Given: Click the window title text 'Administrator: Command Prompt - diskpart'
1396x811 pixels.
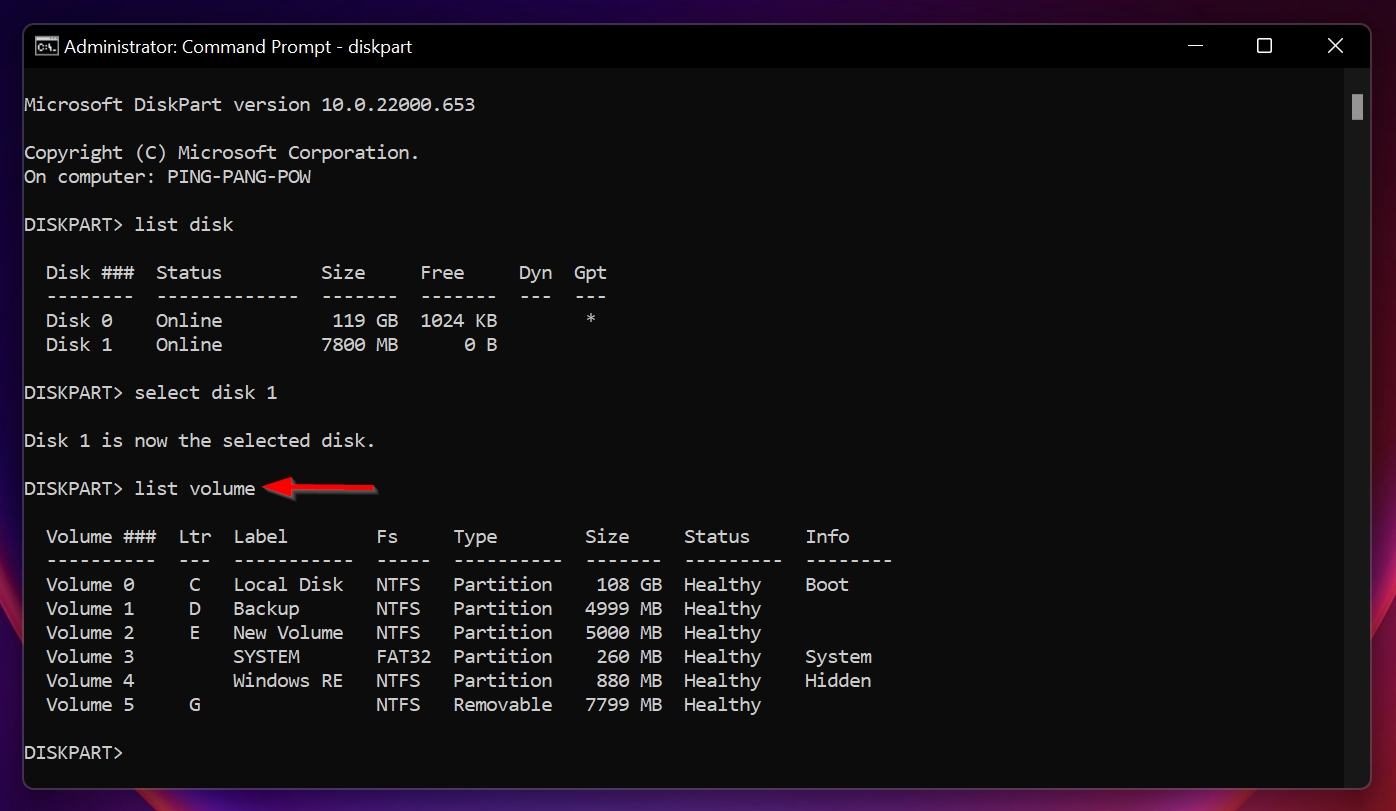Looking at the screenshot, I should click(238, 47).
